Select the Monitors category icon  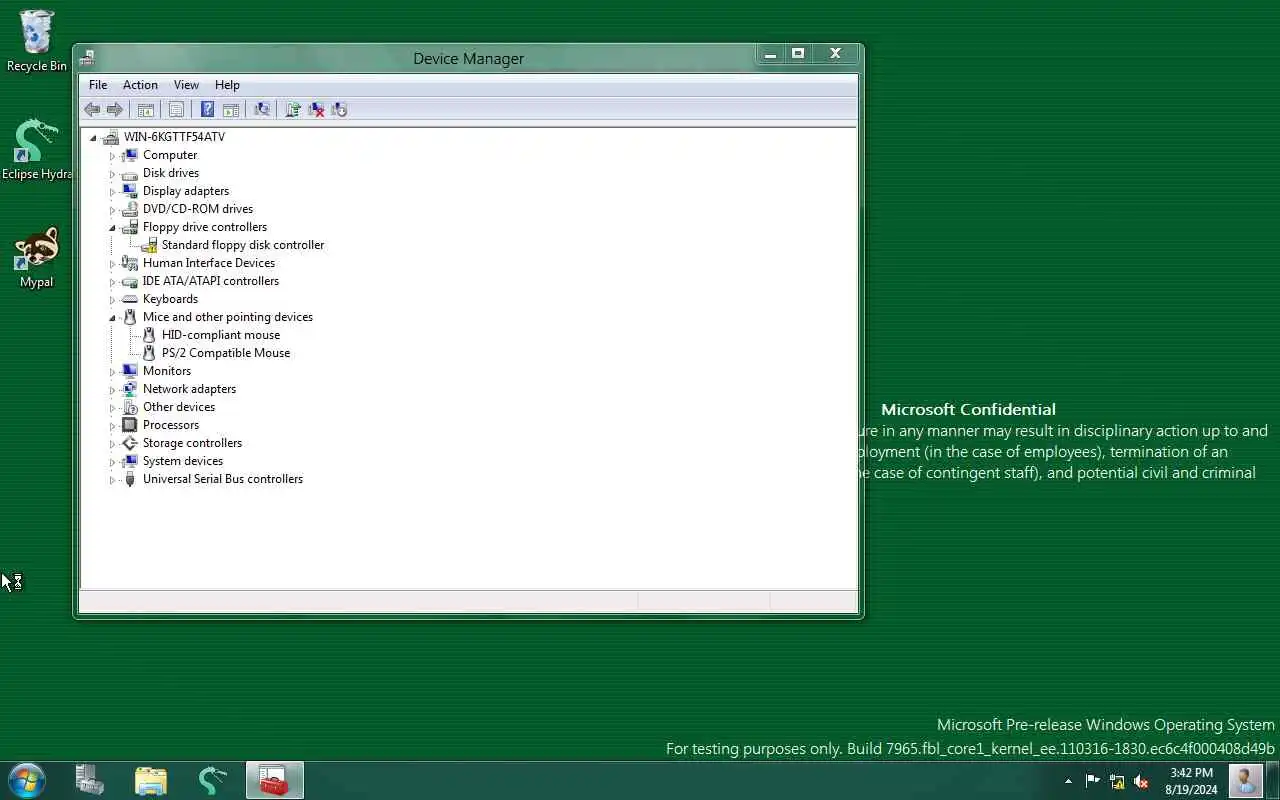pyautogui.click(x=129, y=371)
